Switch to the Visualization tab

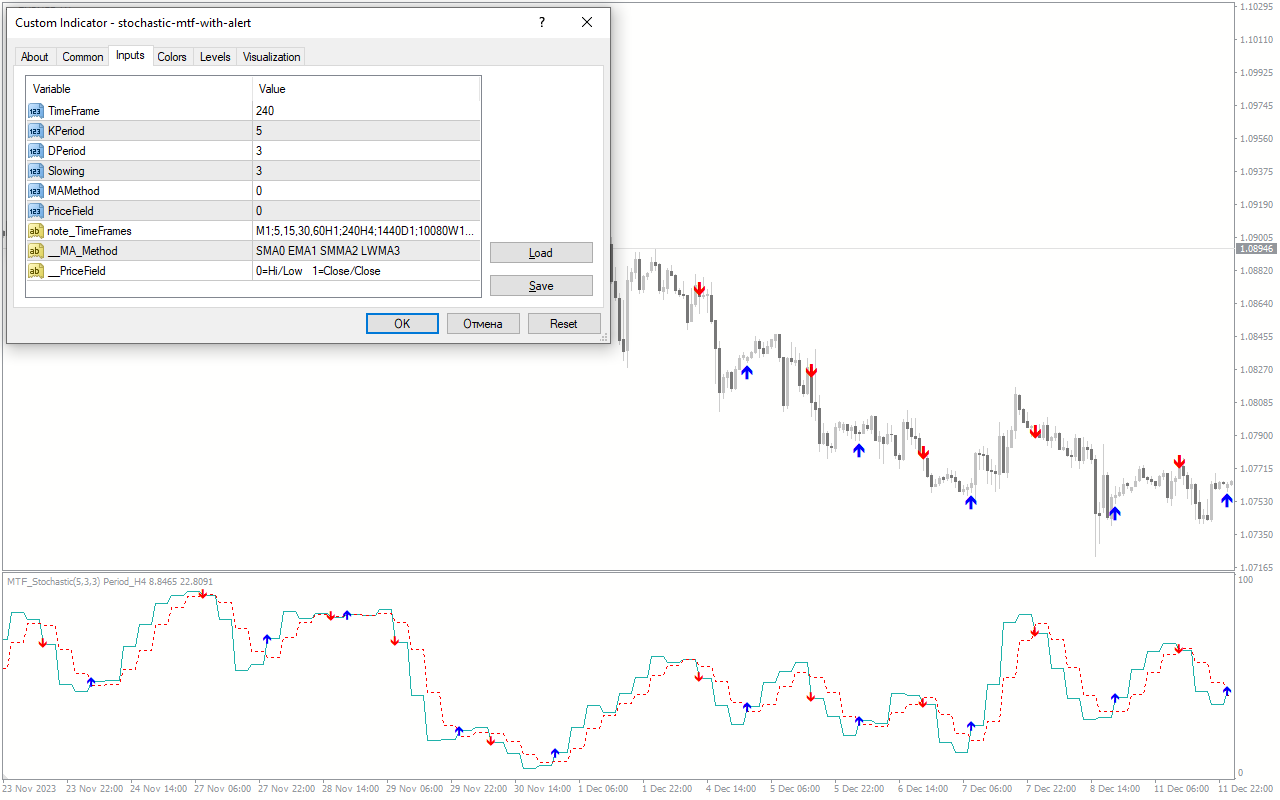271,57
